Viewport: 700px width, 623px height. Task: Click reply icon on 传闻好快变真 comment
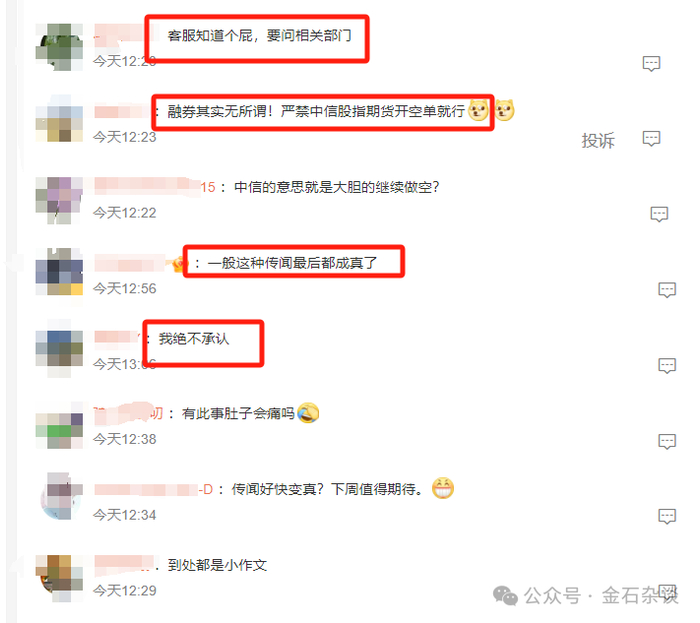667,516
